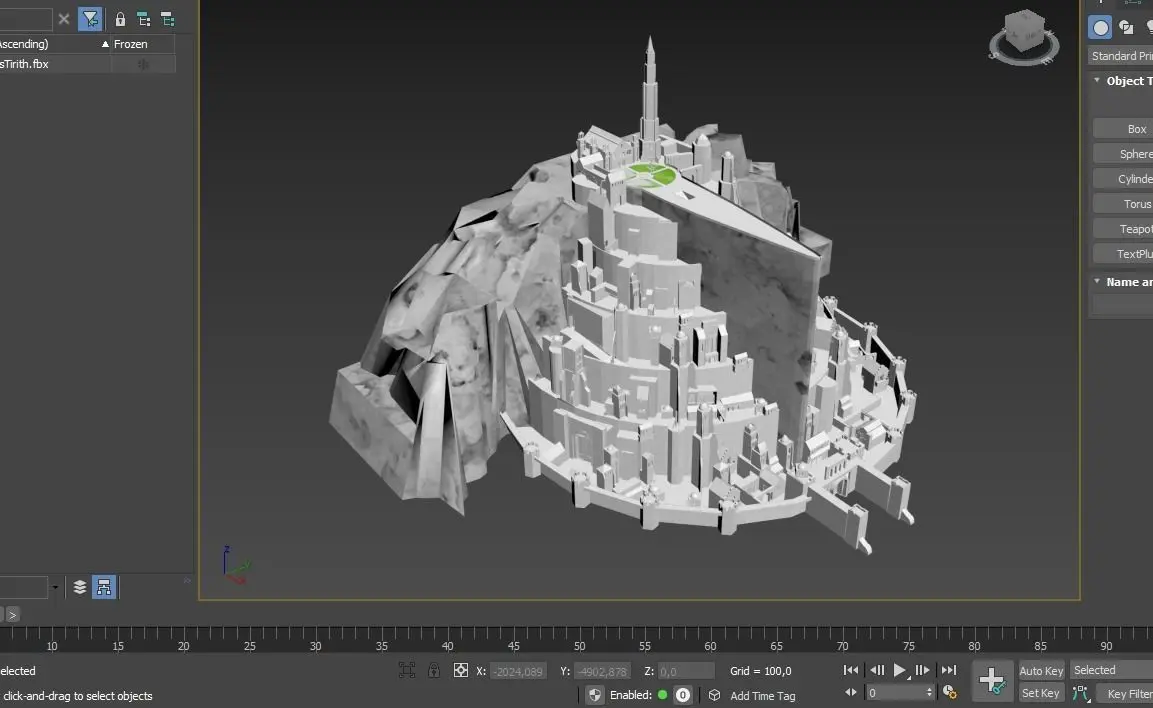Click the first hierarchy tree icon beside lock
1153x708 pixels.
pos(143,20)
